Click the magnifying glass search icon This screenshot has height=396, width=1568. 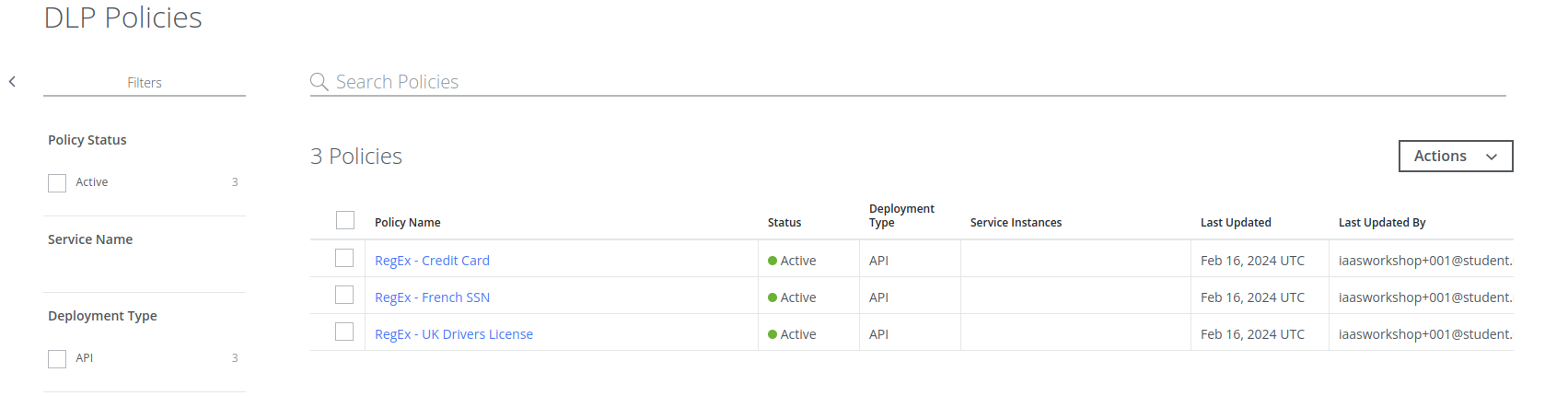[x=319, y=82]
